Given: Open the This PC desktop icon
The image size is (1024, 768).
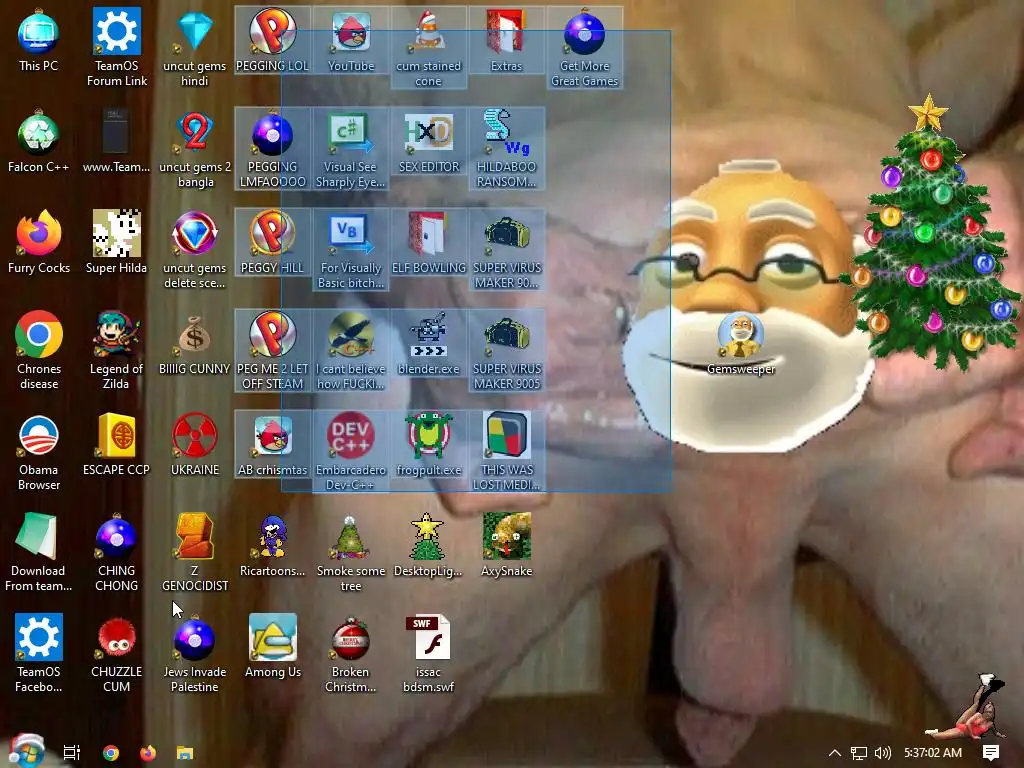Looking at the screenshot, I should tap(39, 40).
